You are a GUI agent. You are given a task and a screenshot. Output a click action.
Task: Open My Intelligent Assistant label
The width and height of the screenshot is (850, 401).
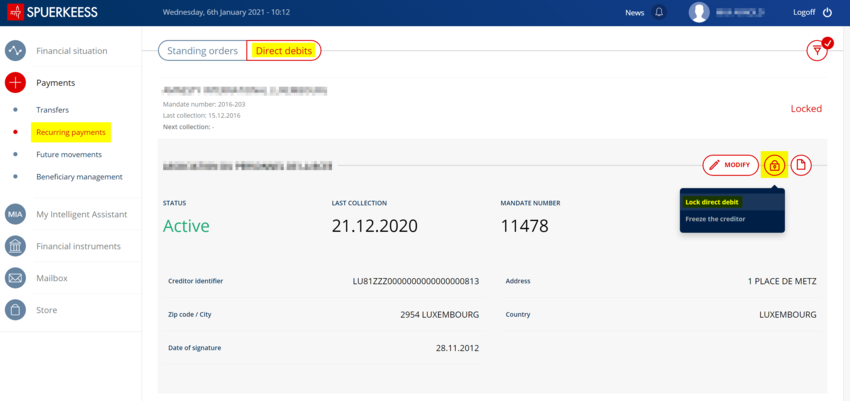[x=82, y=214]
